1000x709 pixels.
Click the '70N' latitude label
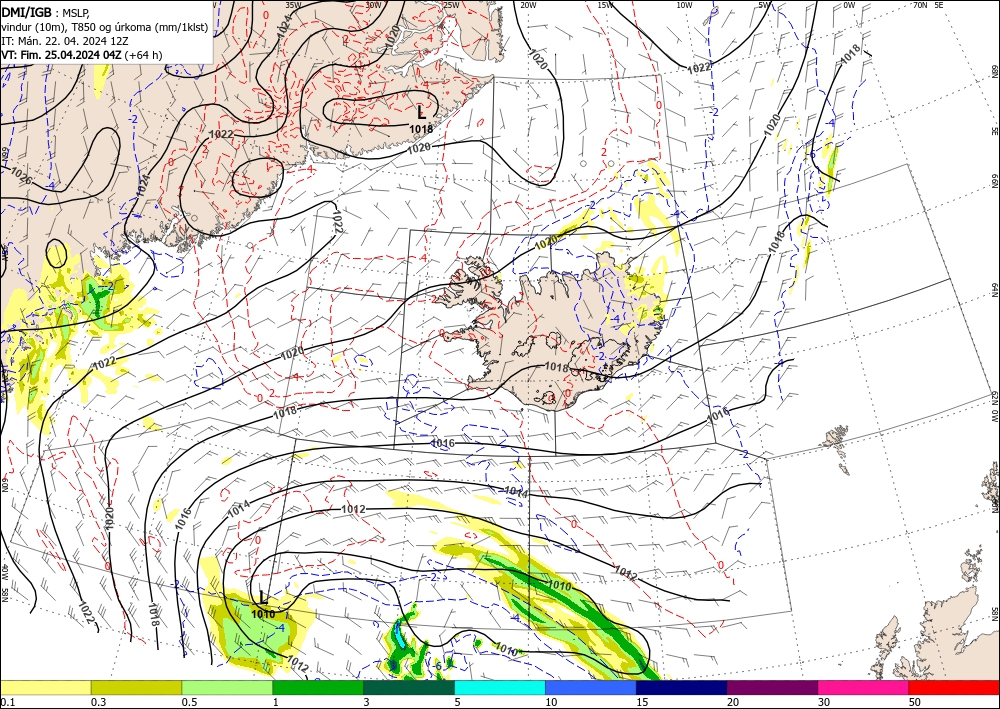[920, 5]
